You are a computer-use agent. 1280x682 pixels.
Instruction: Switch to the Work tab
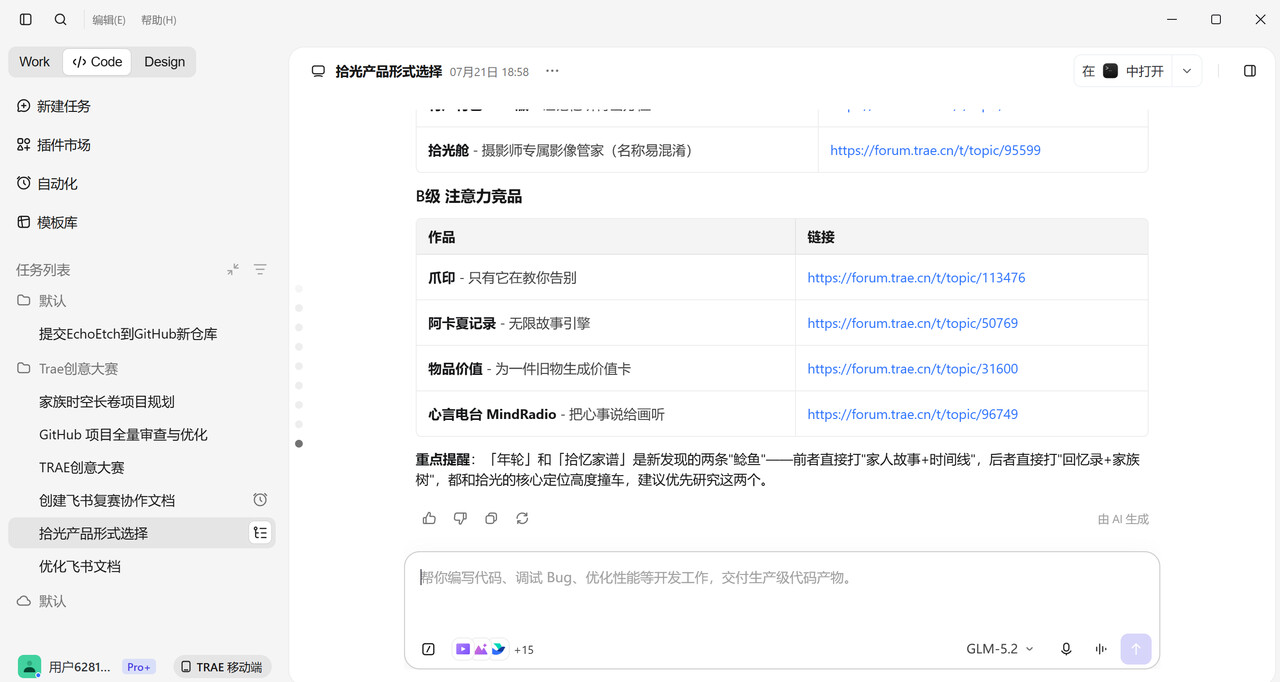pyautogui.click(x=35, y=62)
